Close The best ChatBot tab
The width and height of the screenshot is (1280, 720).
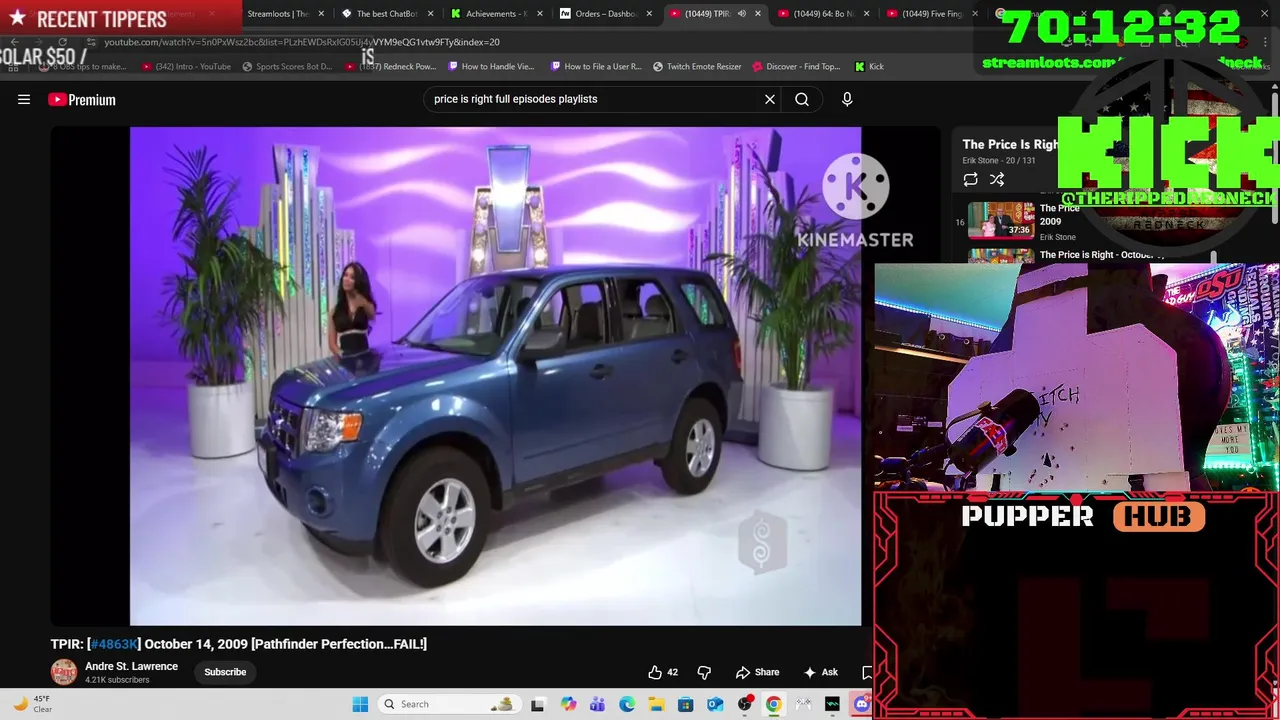point(431,14)
